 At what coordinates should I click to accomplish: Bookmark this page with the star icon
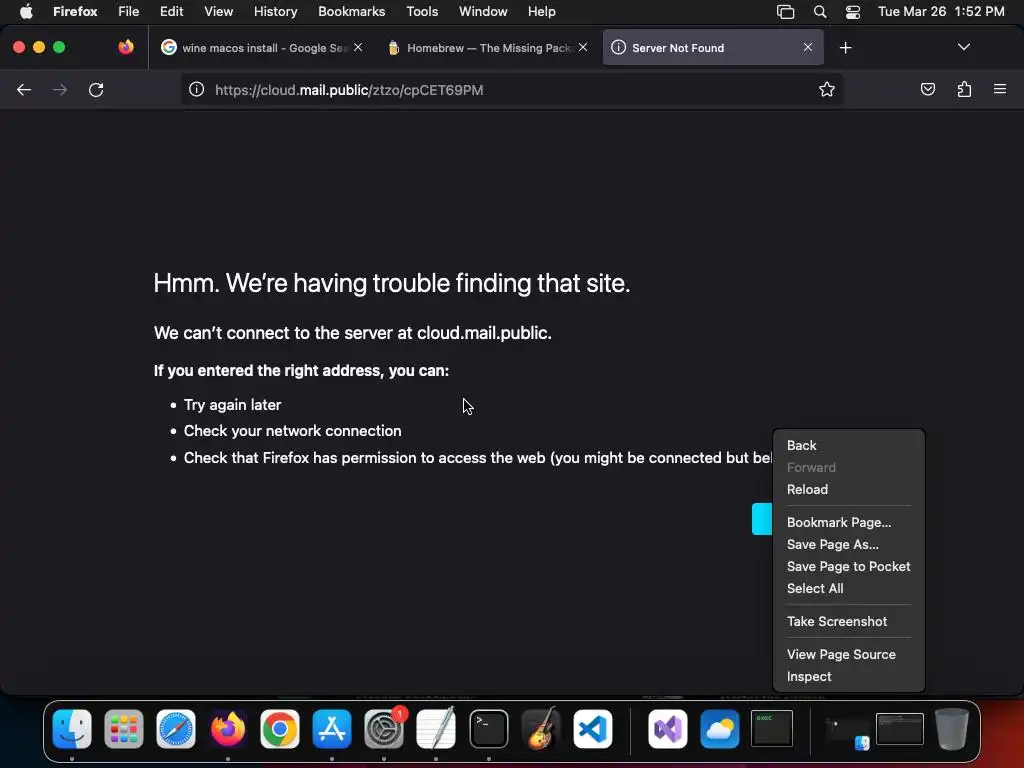tap(827, 89)
